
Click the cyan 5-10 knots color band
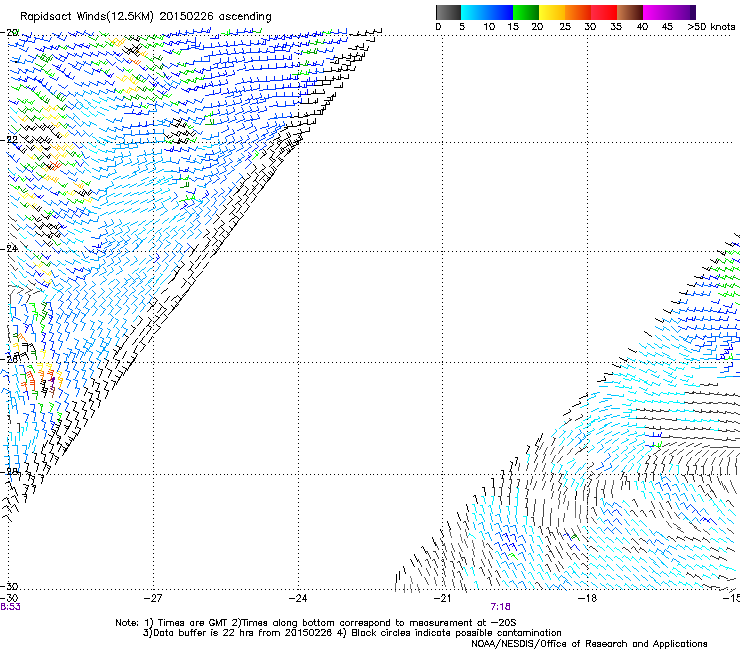(474, 12)
